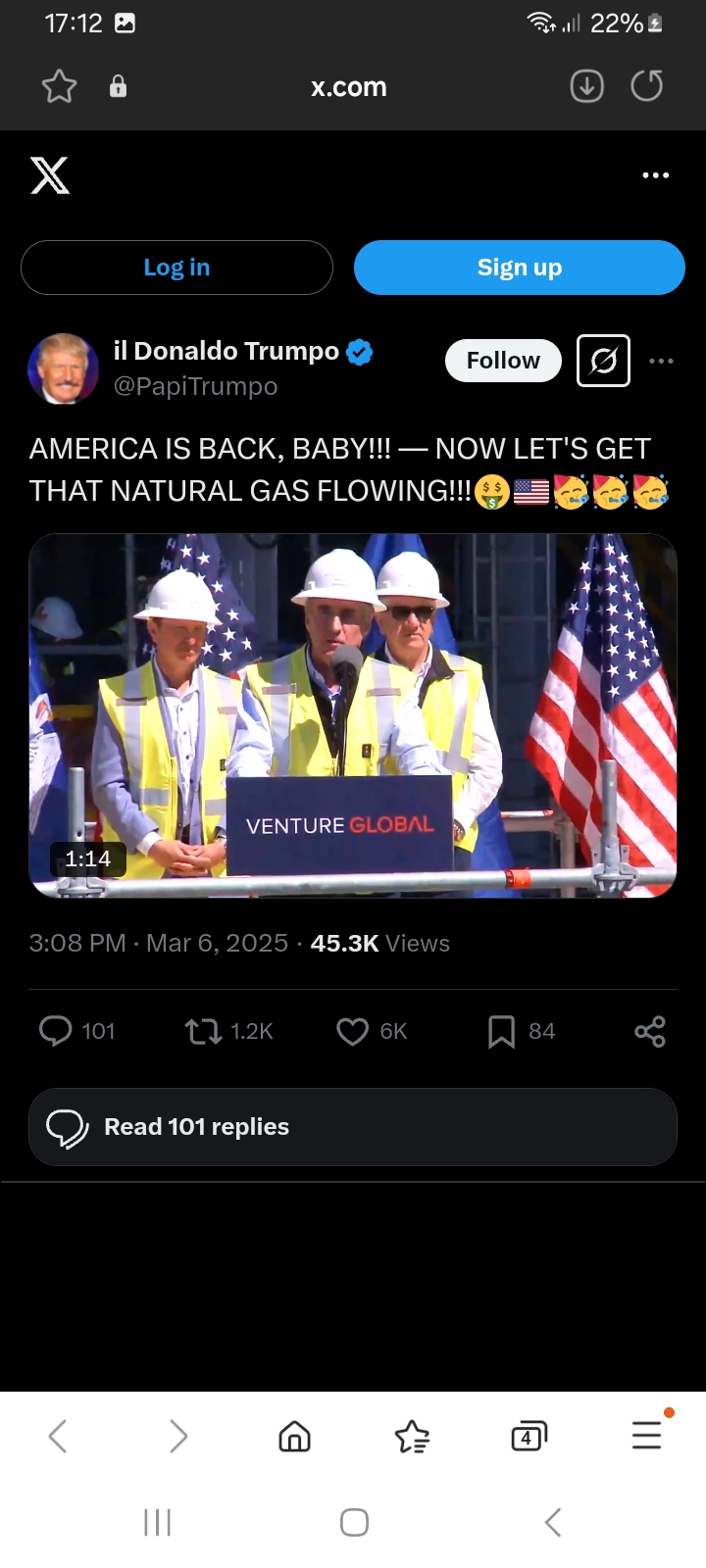
Task: Click the Log in button
Action: 176,268
